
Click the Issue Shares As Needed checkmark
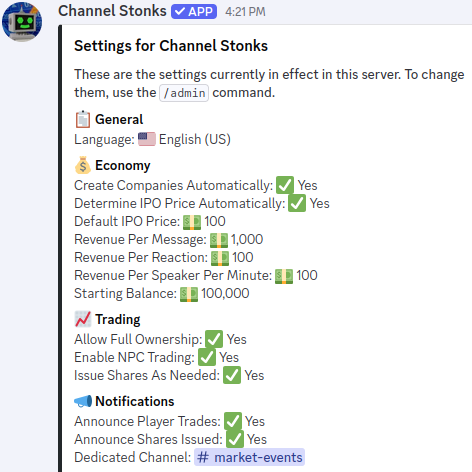232,375
